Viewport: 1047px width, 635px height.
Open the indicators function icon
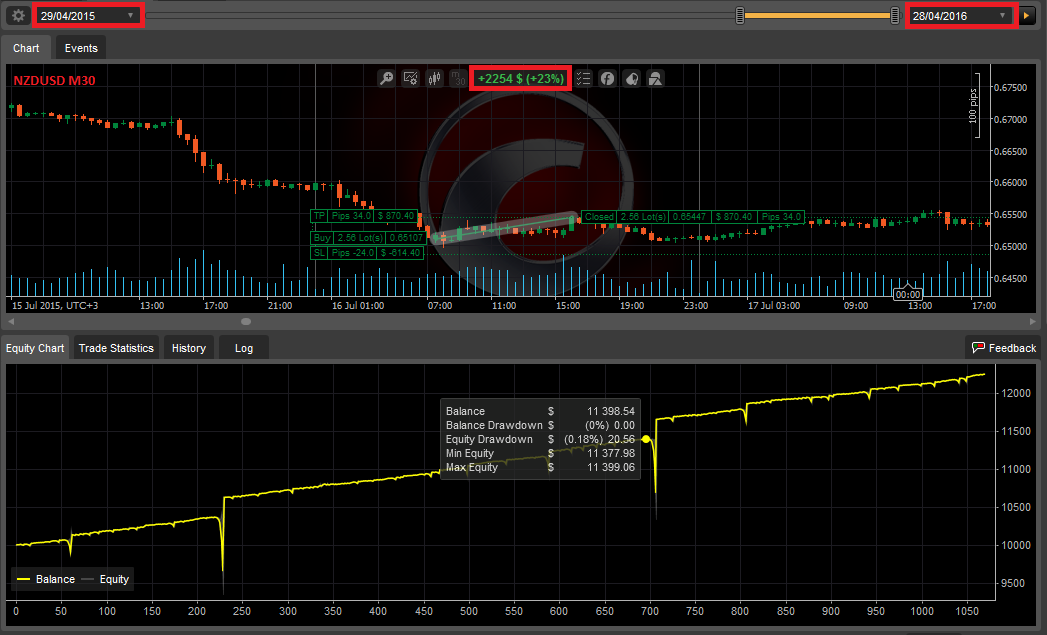pos(607,79)
